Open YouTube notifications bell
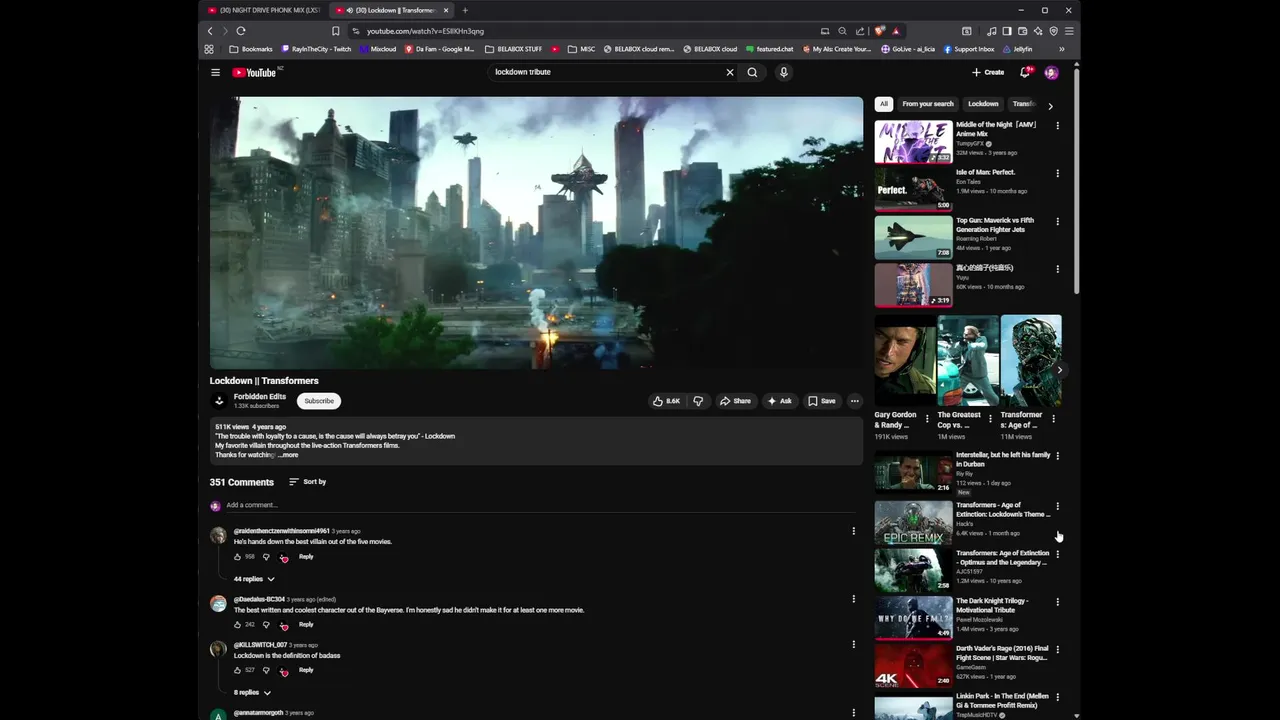The width and height of the screenshot is (1280, 720). click(1025, 72)
